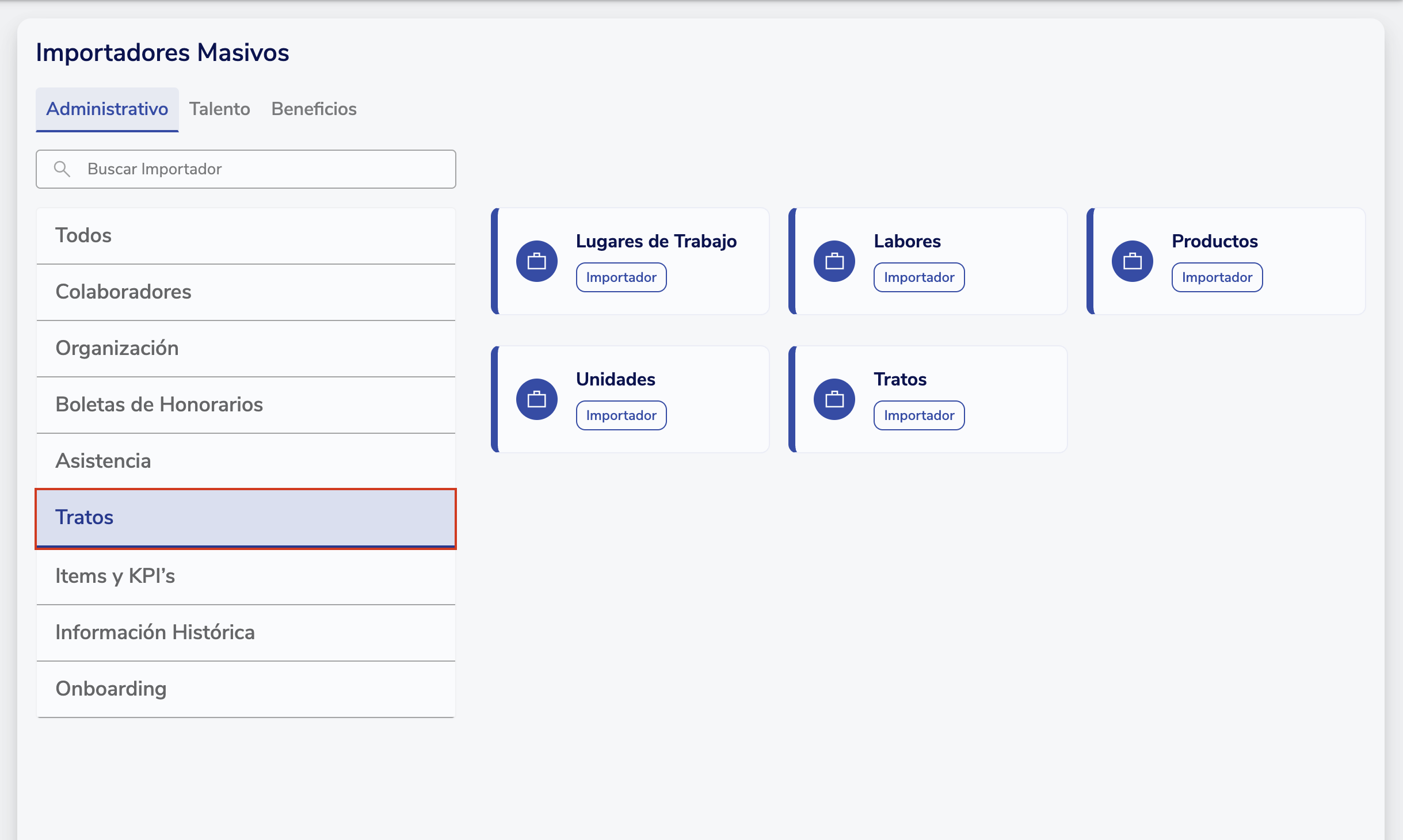Open the Beneficios tab
The width and height of the screenshot is (1403, 840).
point(314,109)
